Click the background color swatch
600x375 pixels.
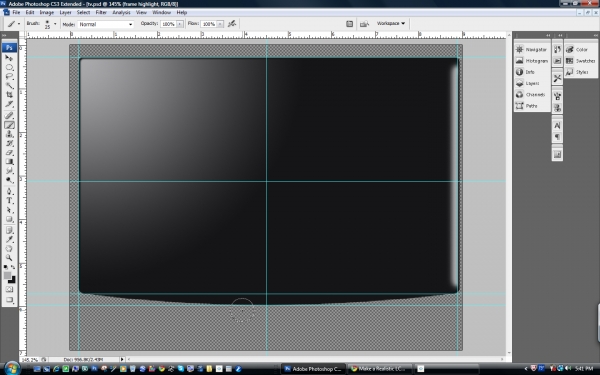[x=12, y=280]
